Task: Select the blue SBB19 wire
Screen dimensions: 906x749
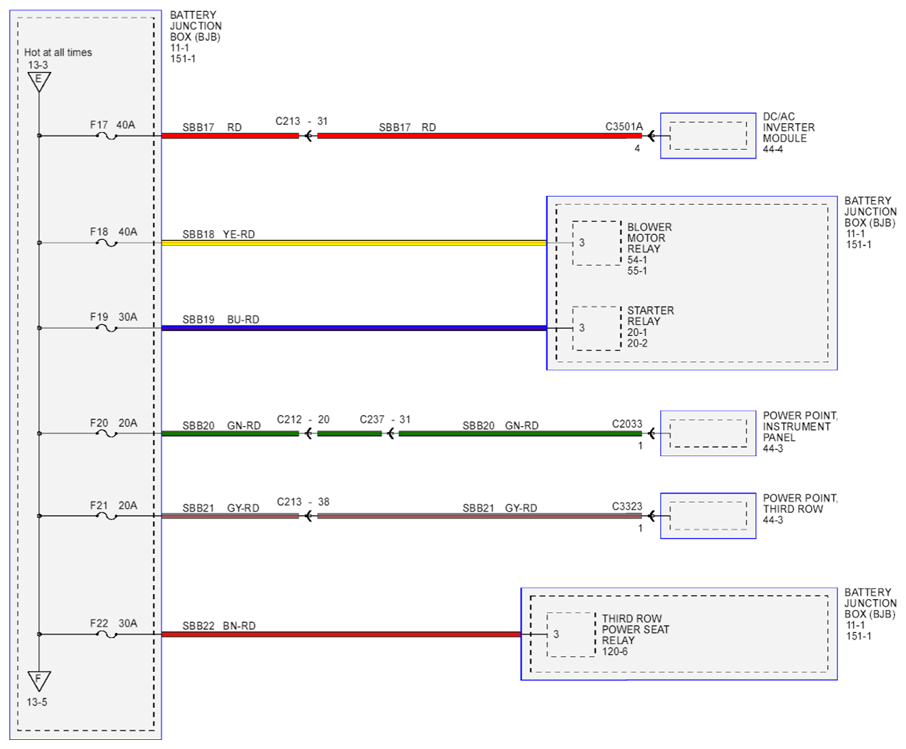Action: (354, 328)
